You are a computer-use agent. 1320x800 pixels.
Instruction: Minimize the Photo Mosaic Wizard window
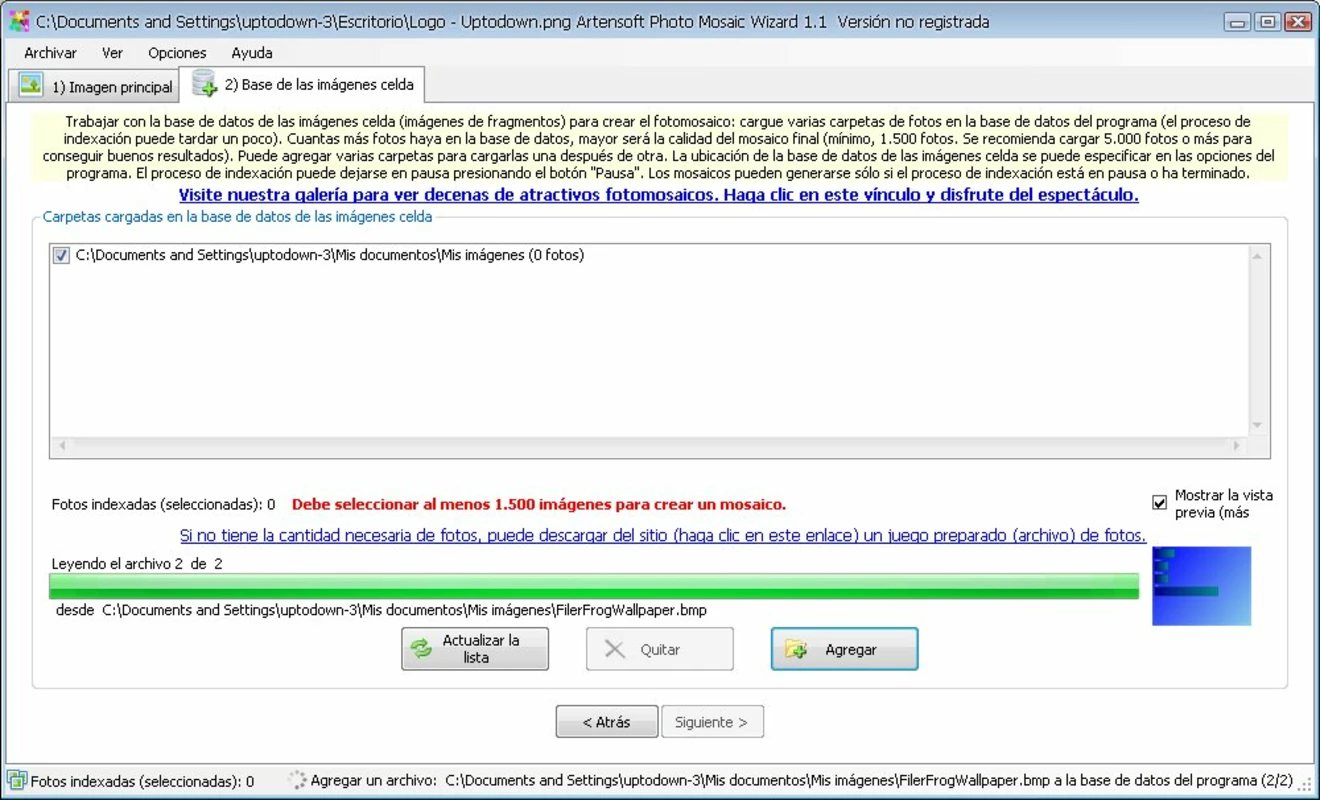coord(1239,22)
